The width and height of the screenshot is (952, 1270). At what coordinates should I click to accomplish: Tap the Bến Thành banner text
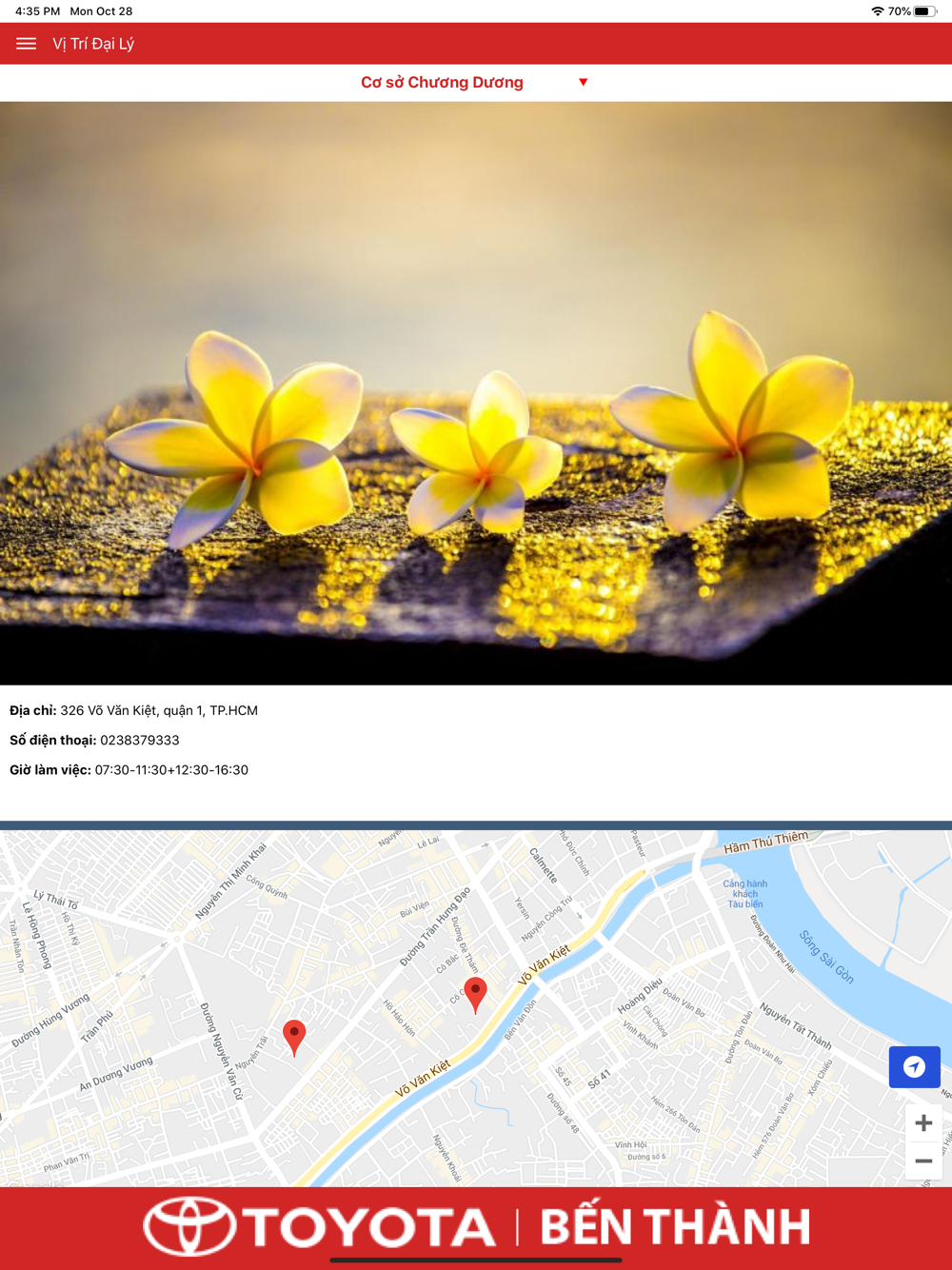tap(676, 1226)
